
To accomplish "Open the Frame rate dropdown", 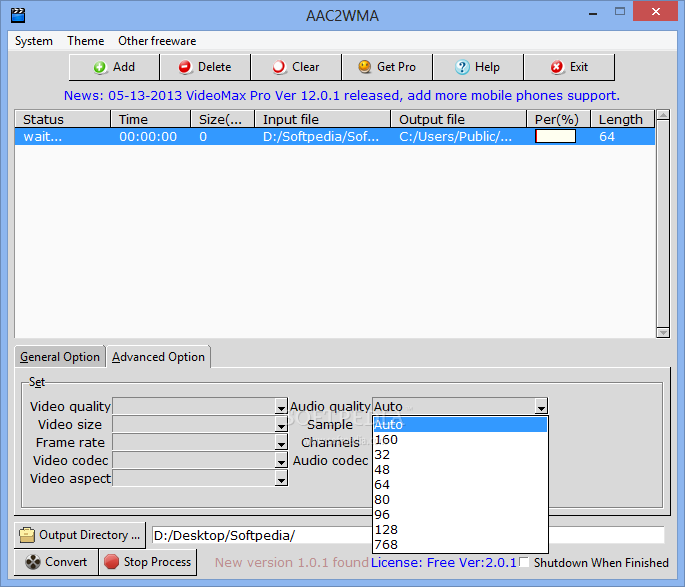I will click(x=281, y=444).
